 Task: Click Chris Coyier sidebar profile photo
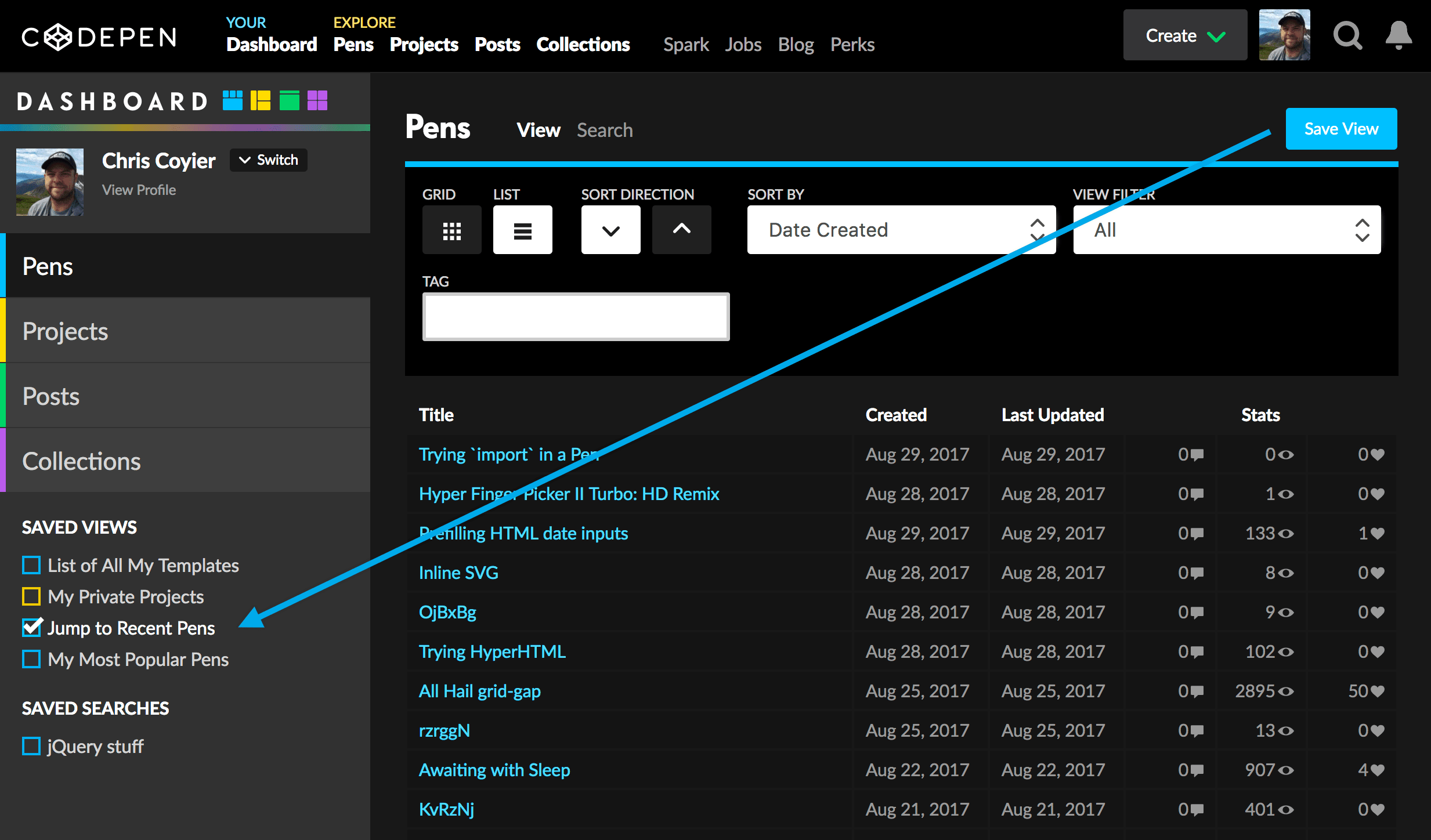(x=50, y=182)
